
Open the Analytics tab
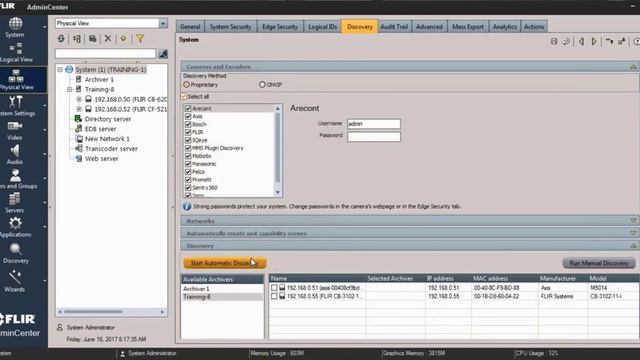(504, 27)
